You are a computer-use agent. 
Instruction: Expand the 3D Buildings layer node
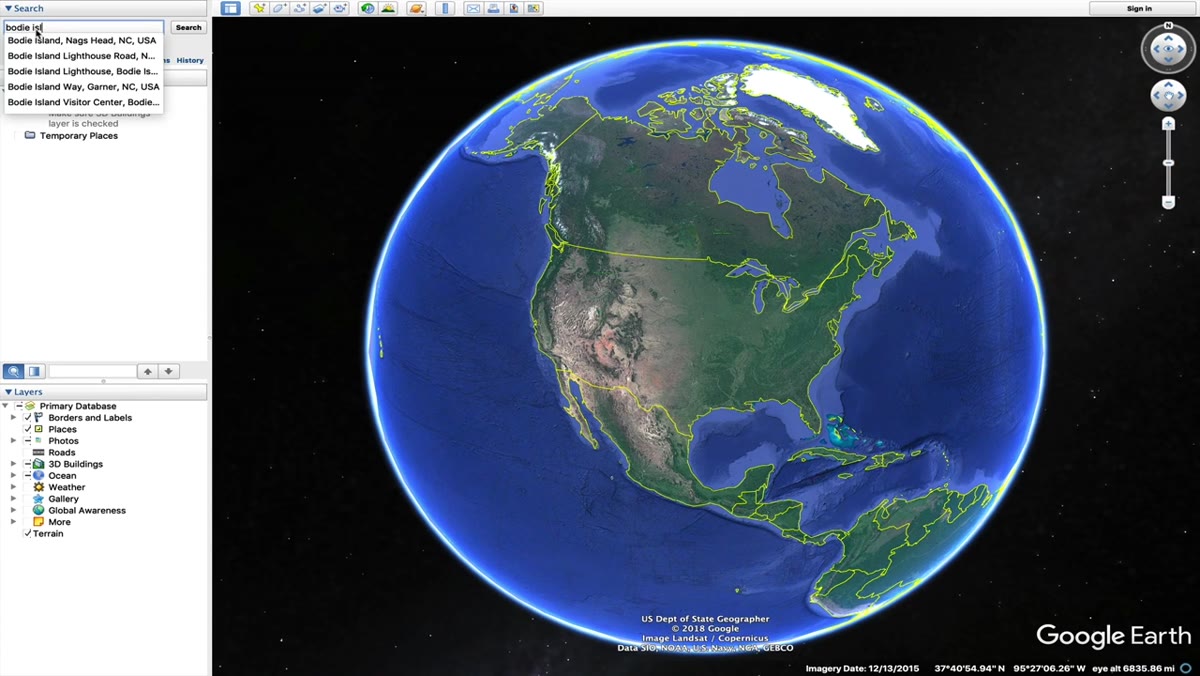tap(14, 464)
